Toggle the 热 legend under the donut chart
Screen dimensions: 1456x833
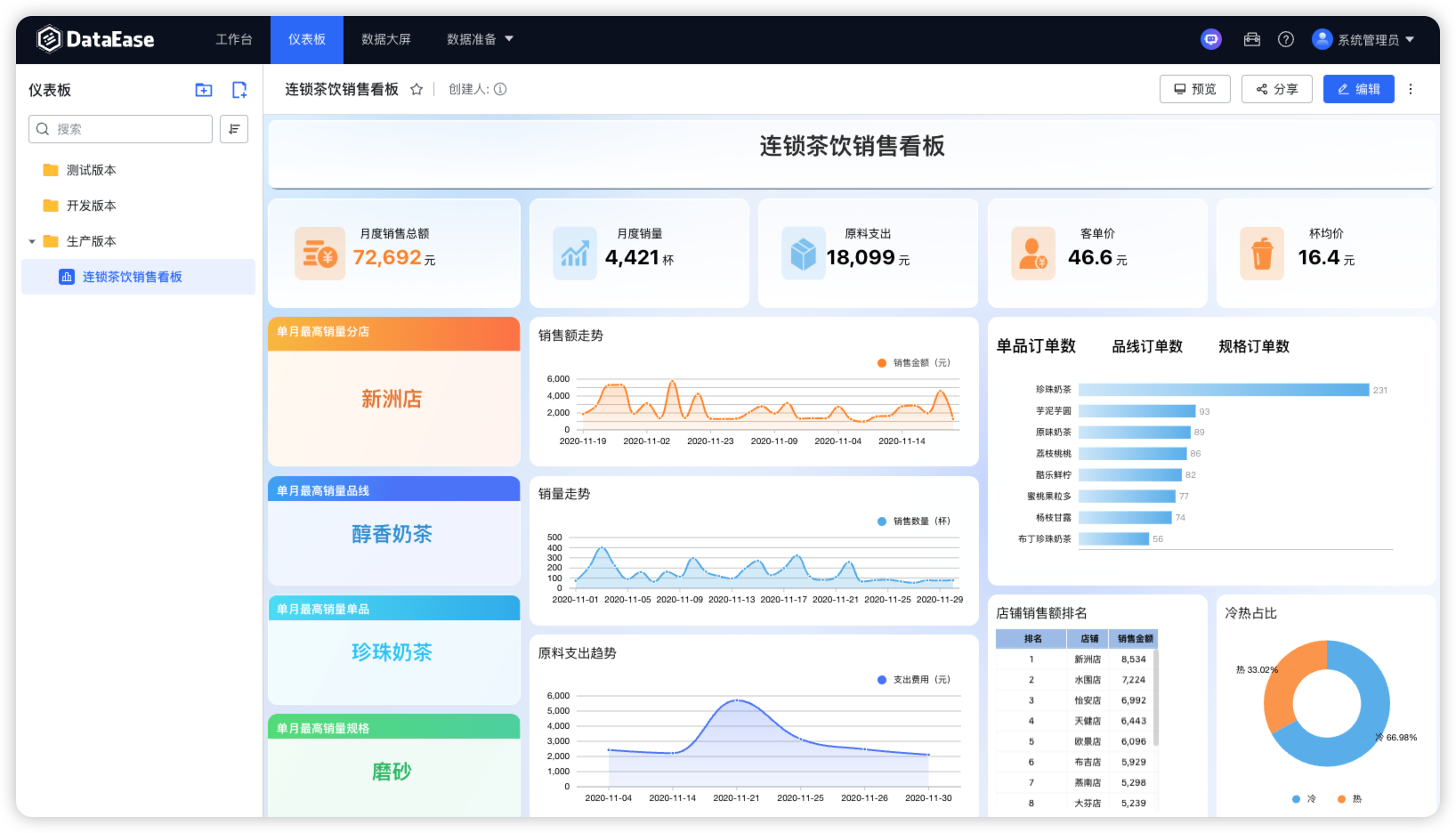(1349, 798)
